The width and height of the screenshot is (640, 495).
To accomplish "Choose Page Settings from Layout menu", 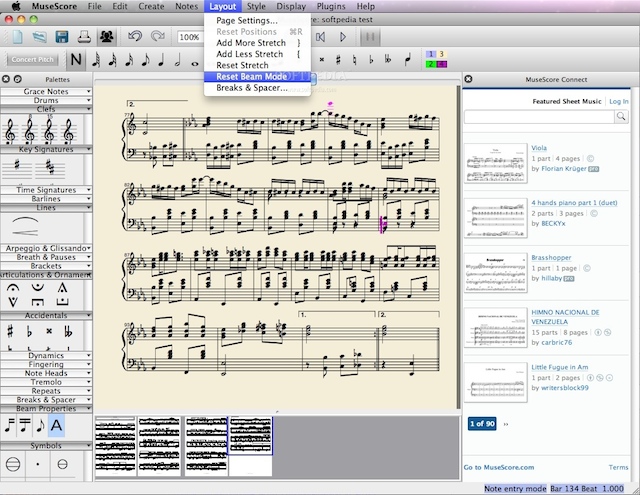I will point(246,20).
